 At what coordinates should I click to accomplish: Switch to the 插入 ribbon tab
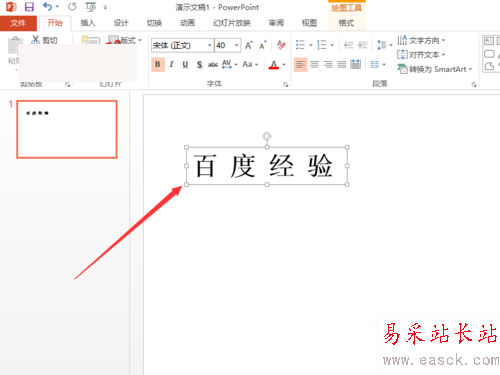click(x=88, y=23)
